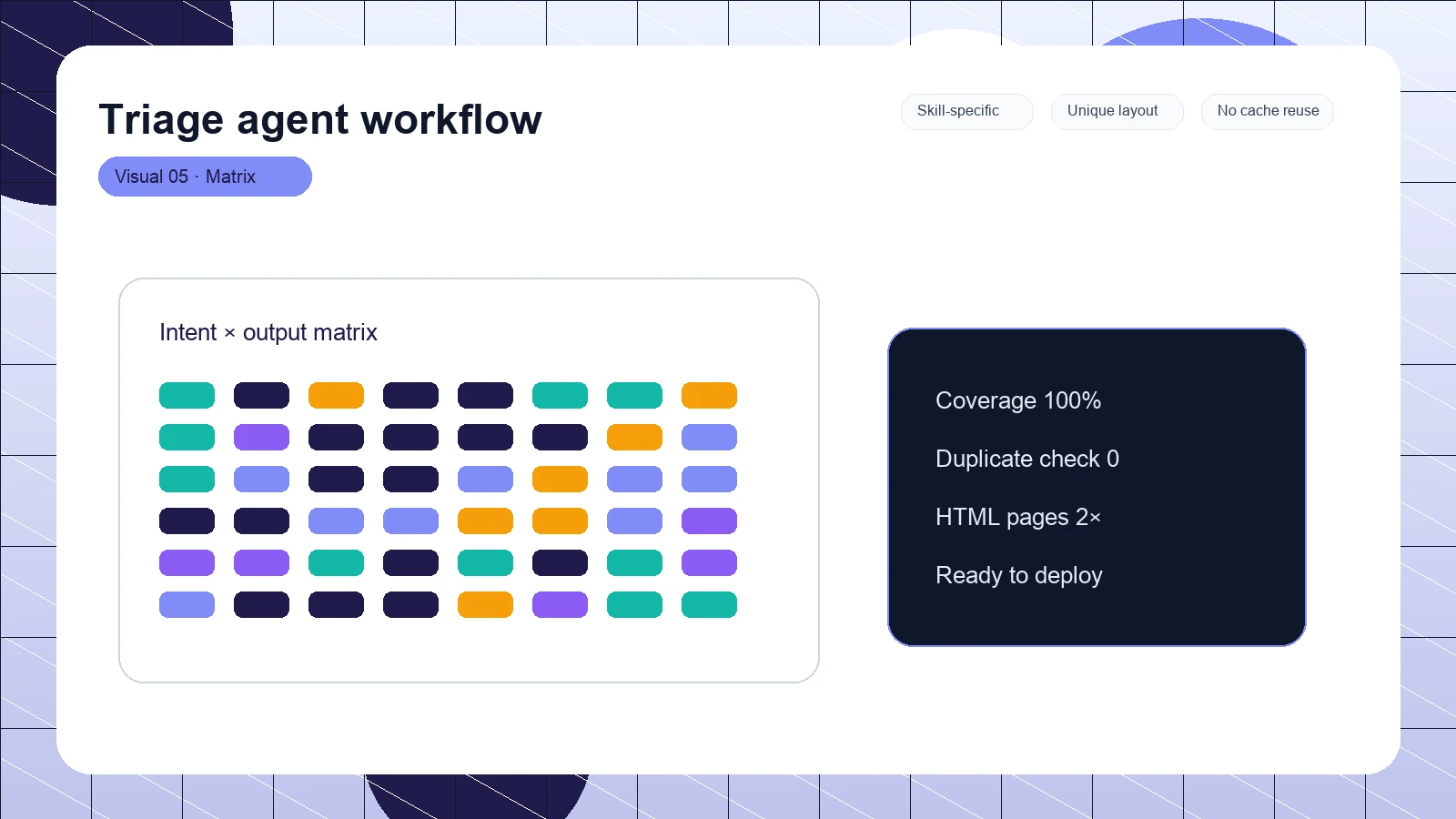1456x819 pixels.
Task: Click the Intent × output matrix heading
Action: 268,332
